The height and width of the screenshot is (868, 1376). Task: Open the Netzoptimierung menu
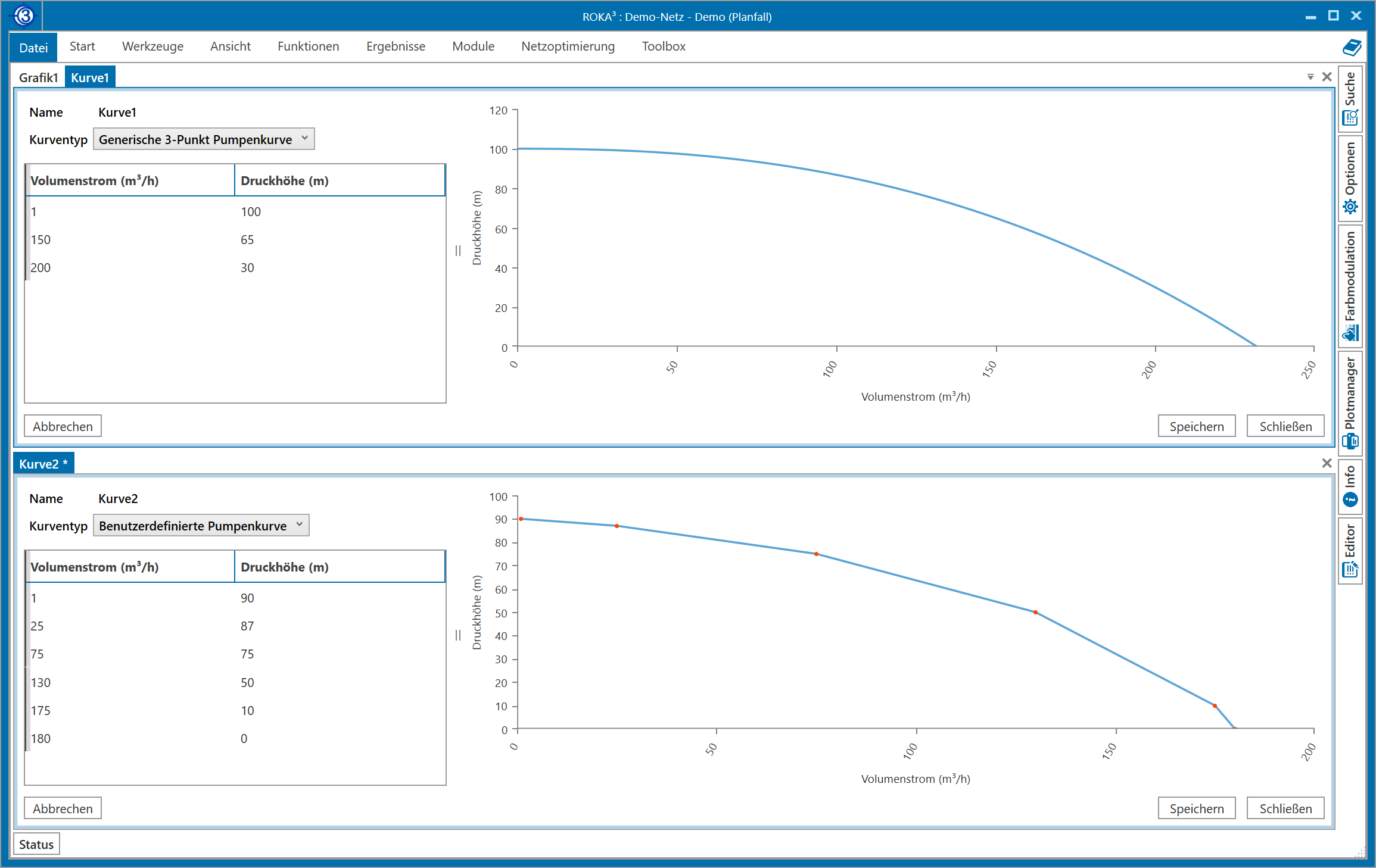click(568, 46)
